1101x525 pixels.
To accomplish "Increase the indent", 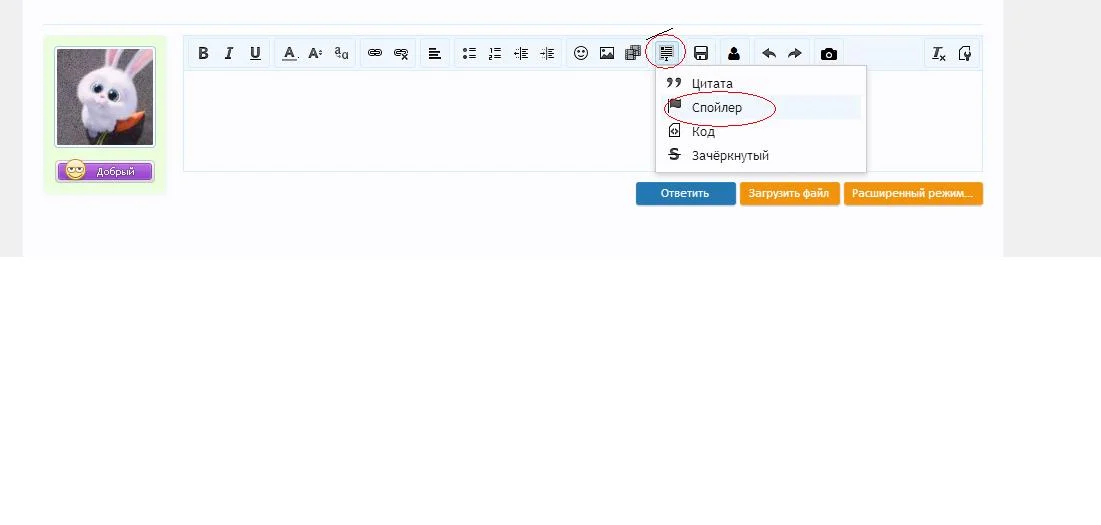I will point(547,53).
